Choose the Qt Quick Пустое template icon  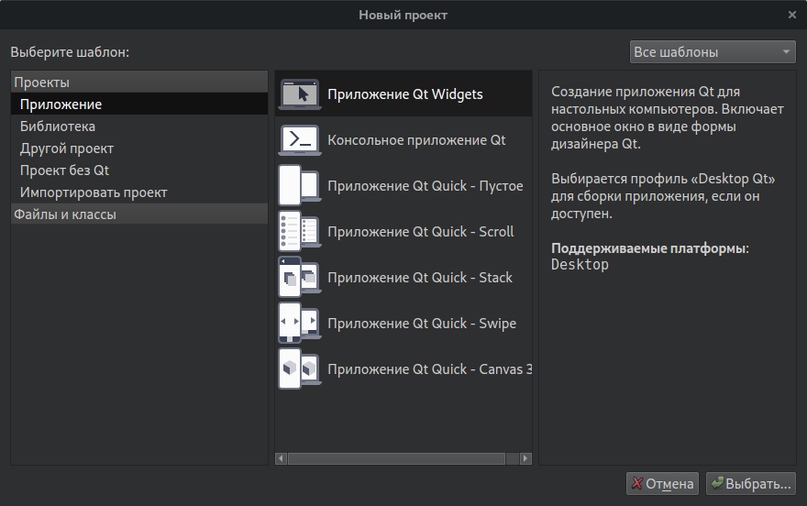pos(300,185)
